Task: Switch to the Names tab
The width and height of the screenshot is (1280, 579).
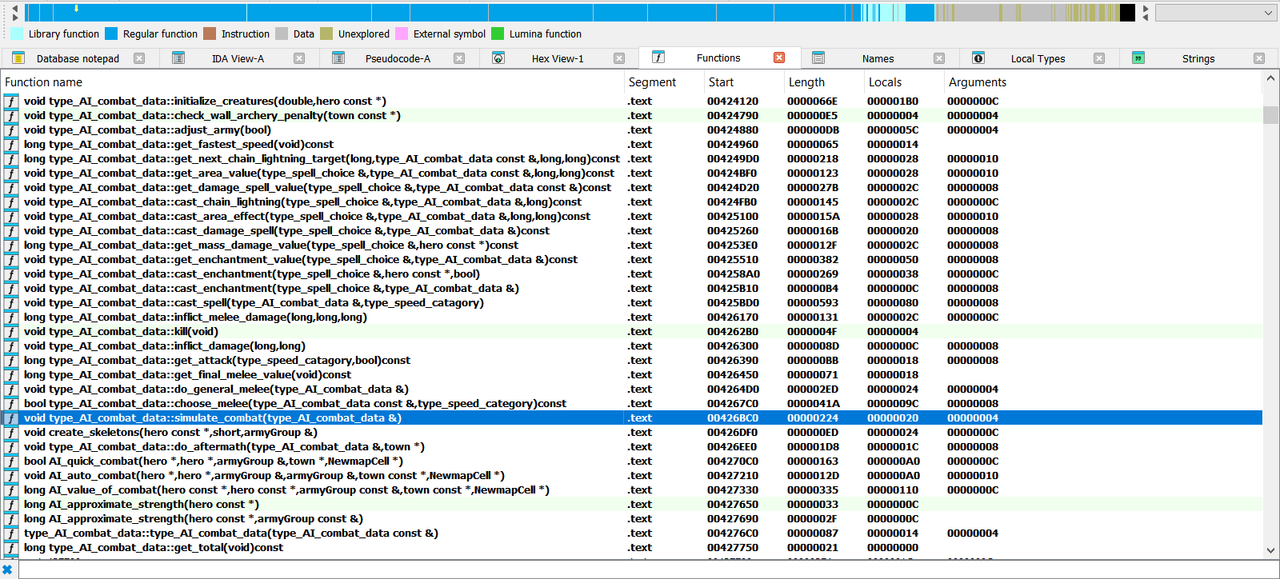Action: coord(878,58)
